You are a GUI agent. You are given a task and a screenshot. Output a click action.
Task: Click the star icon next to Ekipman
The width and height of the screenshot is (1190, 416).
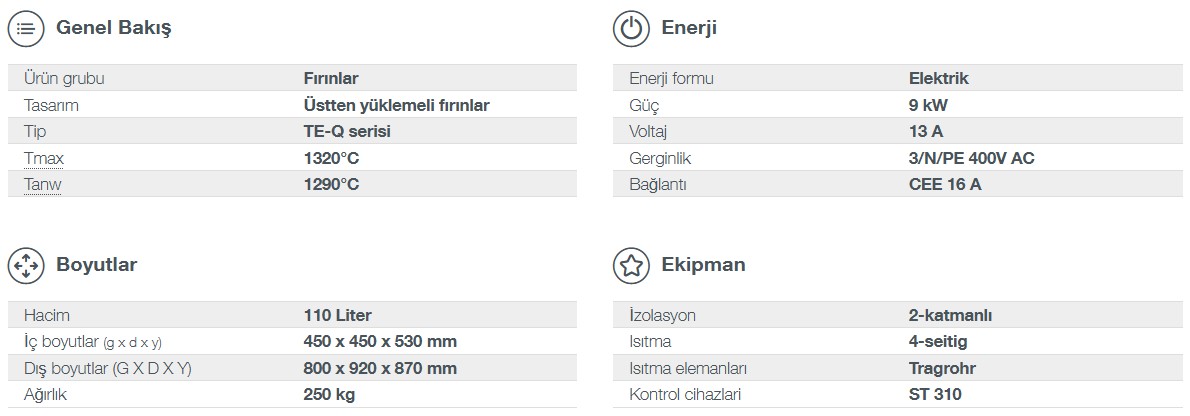pos(631,266)
